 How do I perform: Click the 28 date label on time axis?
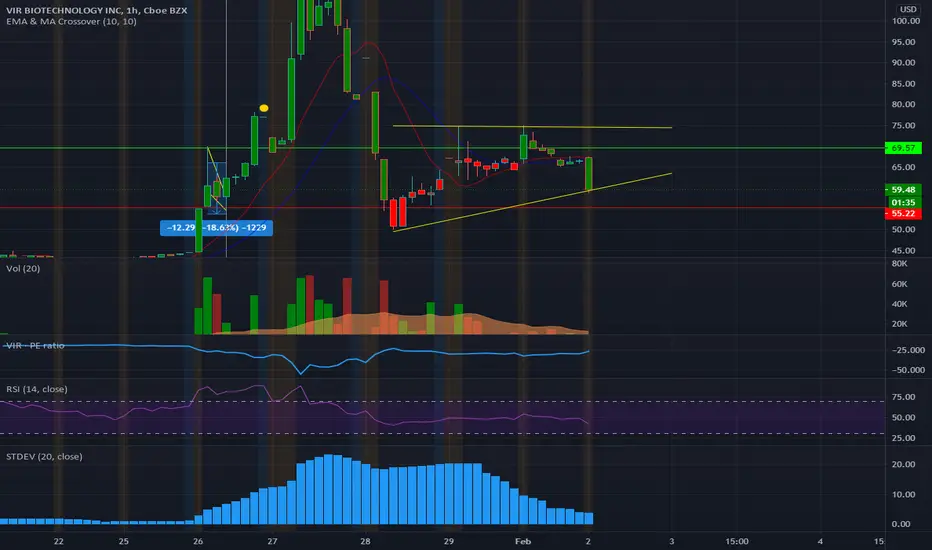(x=365, y=541)
